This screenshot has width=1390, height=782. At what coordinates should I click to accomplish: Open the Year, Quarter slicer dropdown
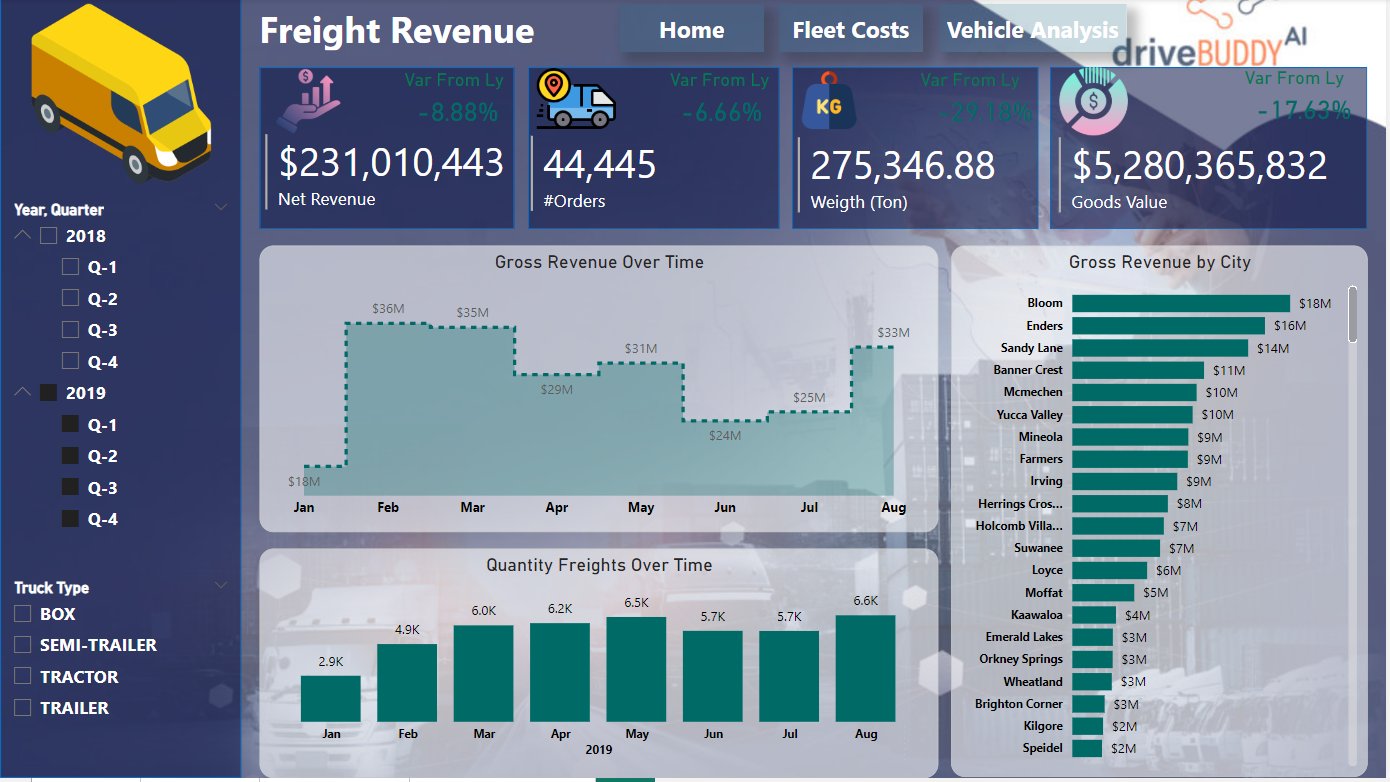(x=221, y=208)
